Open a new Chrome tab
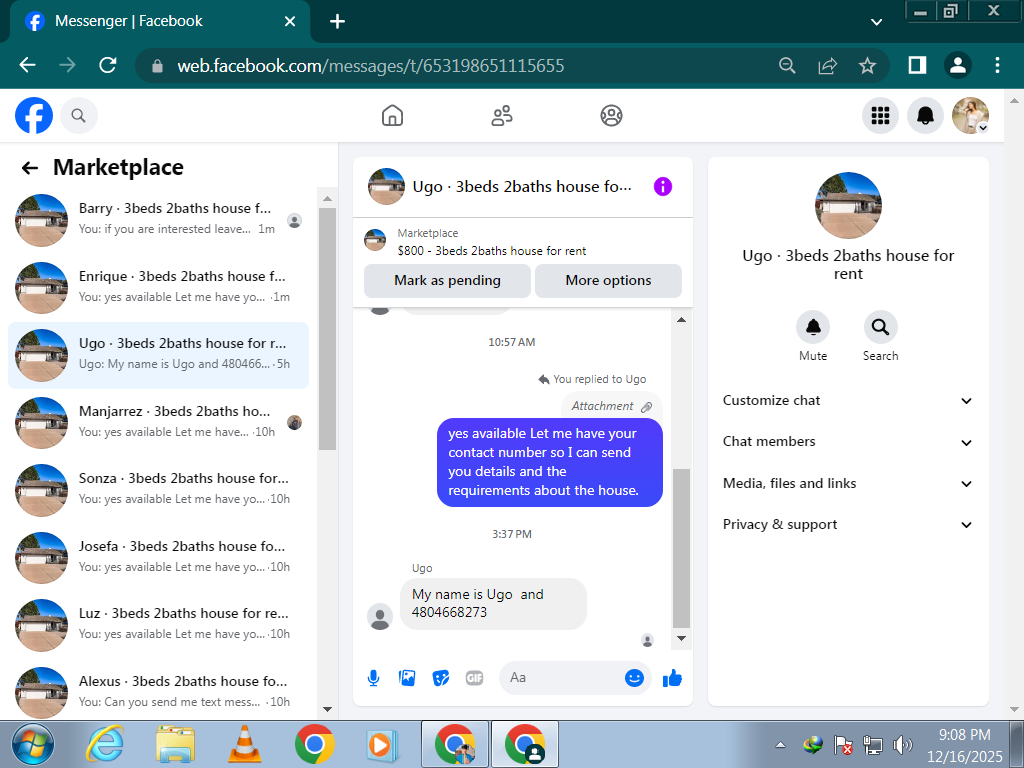 pyautogui.click(x=337, y=22)
